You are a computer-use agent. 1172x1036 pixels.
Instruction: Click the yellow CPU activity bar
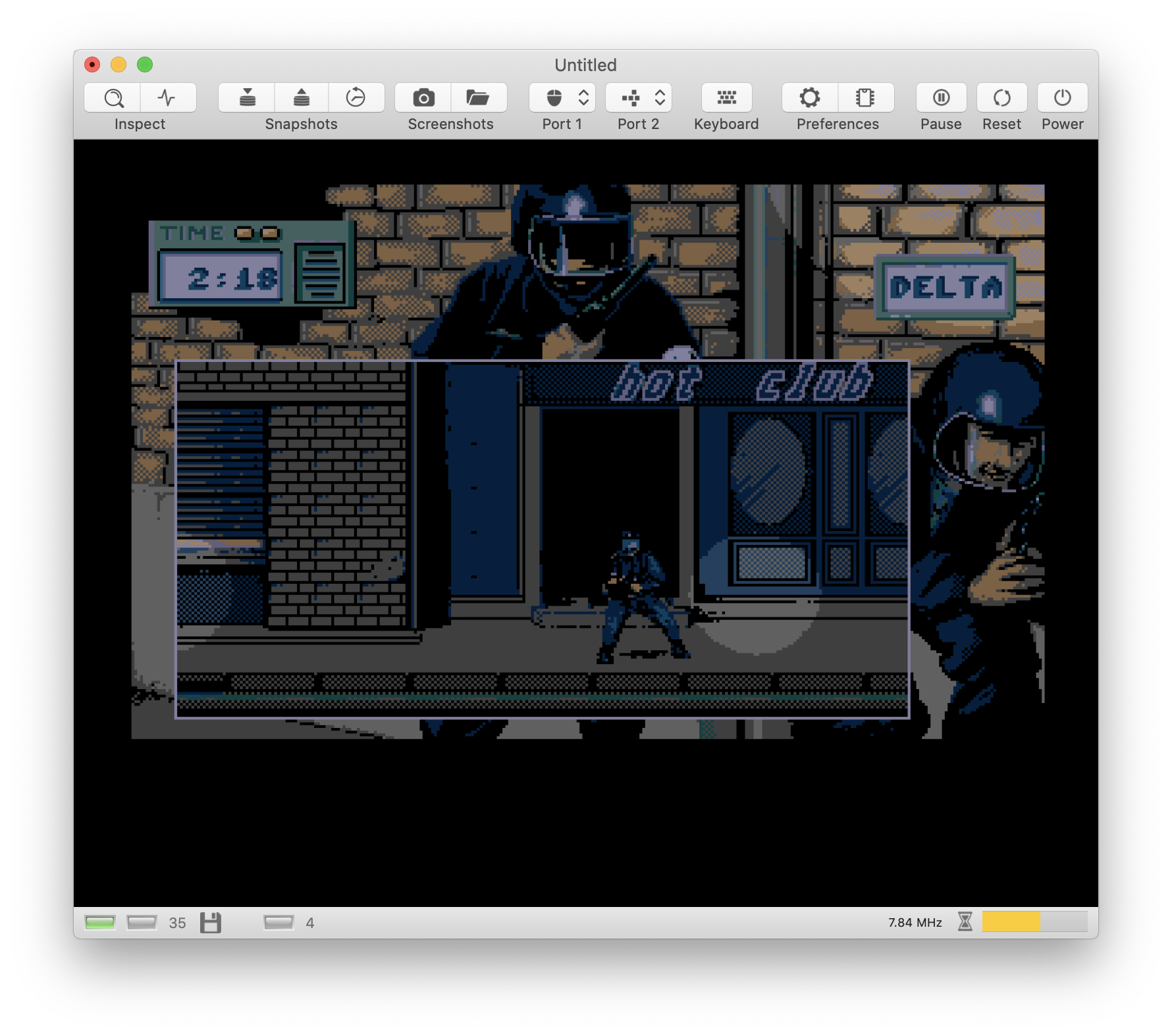click(1034, 922)
